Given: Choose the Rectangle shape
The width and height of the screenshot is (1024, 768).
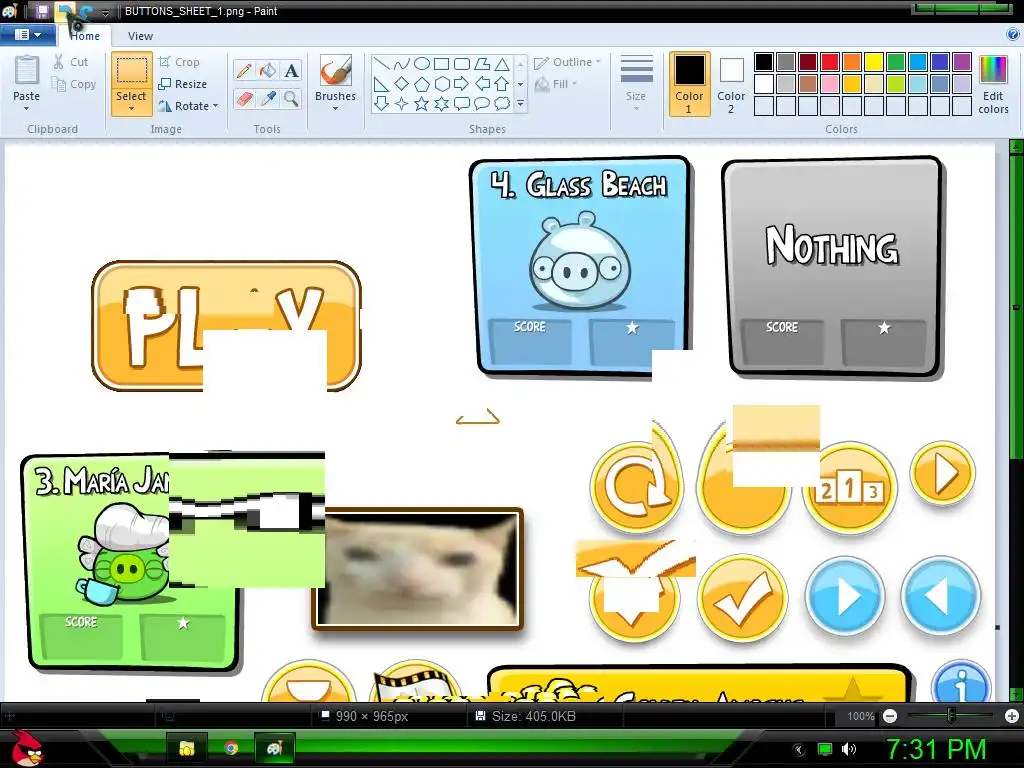Looking at the screenshot, I should 442,64.
